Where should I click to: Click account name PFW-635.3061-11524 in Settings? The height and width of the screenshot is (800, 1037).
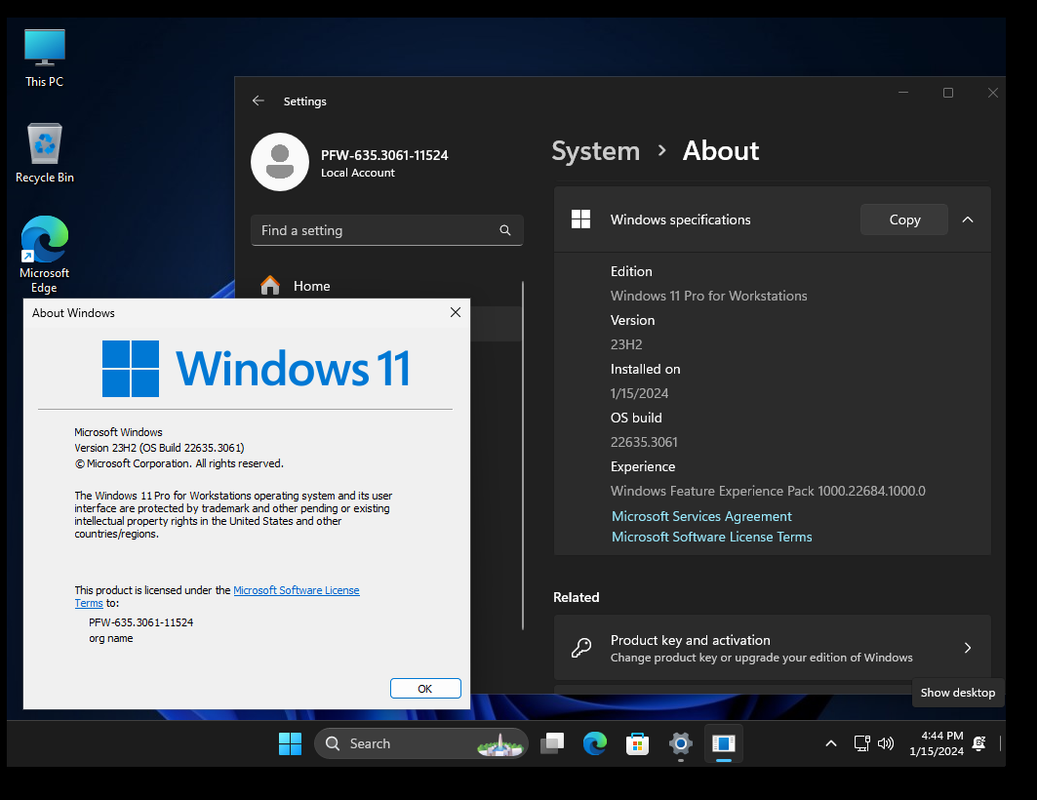pyautogui.click(x=384, y=155)
